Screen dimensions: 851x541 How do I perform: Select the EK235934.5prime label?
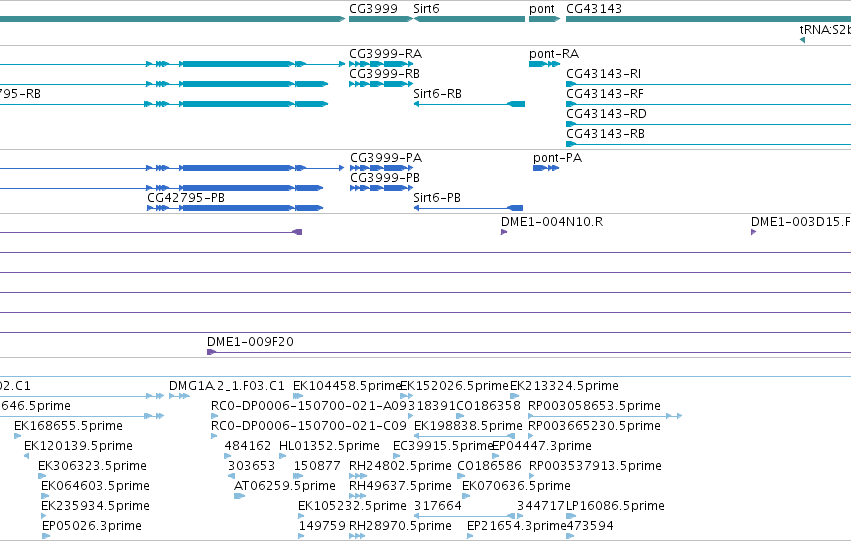tap(96, 506)
